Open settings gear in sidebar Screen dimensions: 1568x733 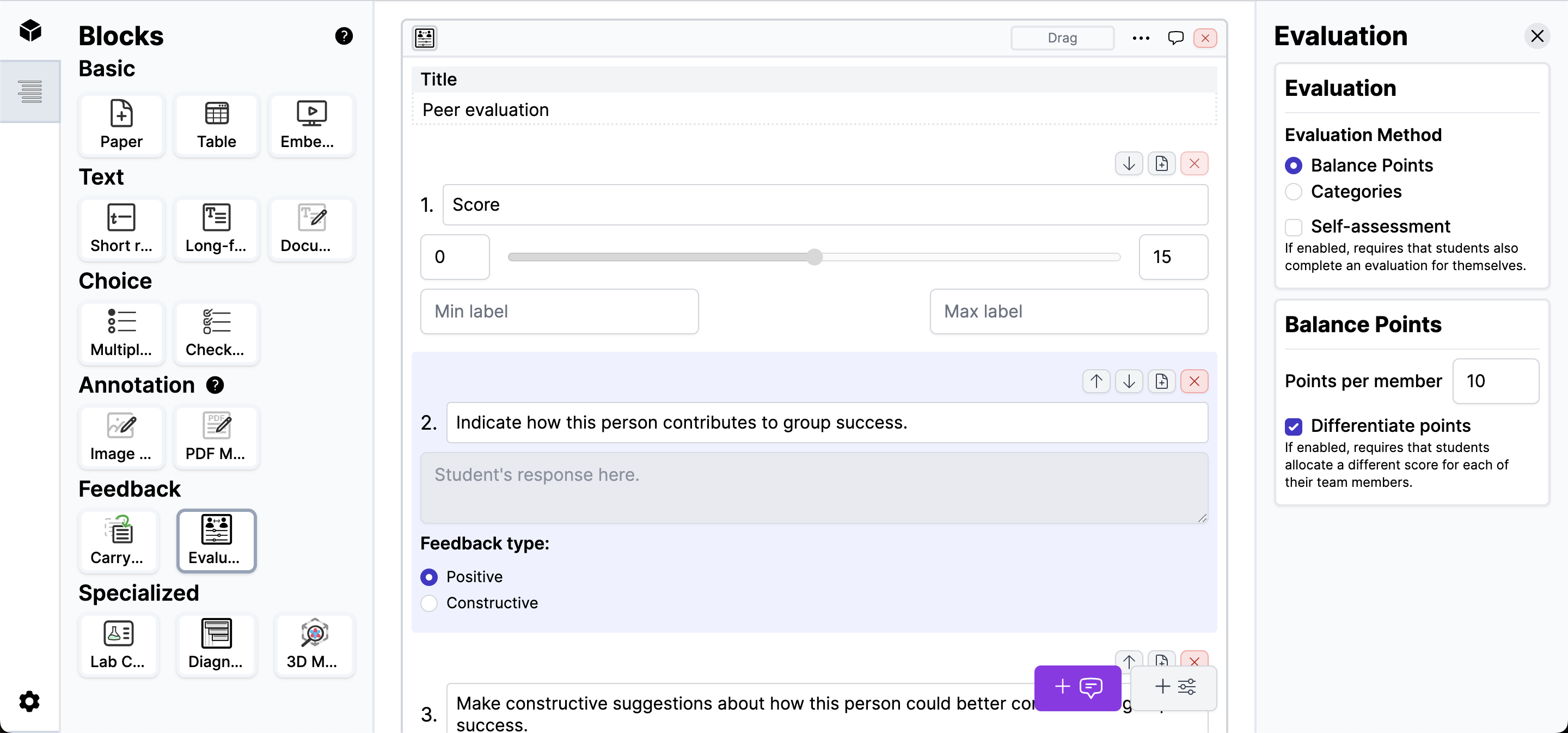click(x=29, y=701)
